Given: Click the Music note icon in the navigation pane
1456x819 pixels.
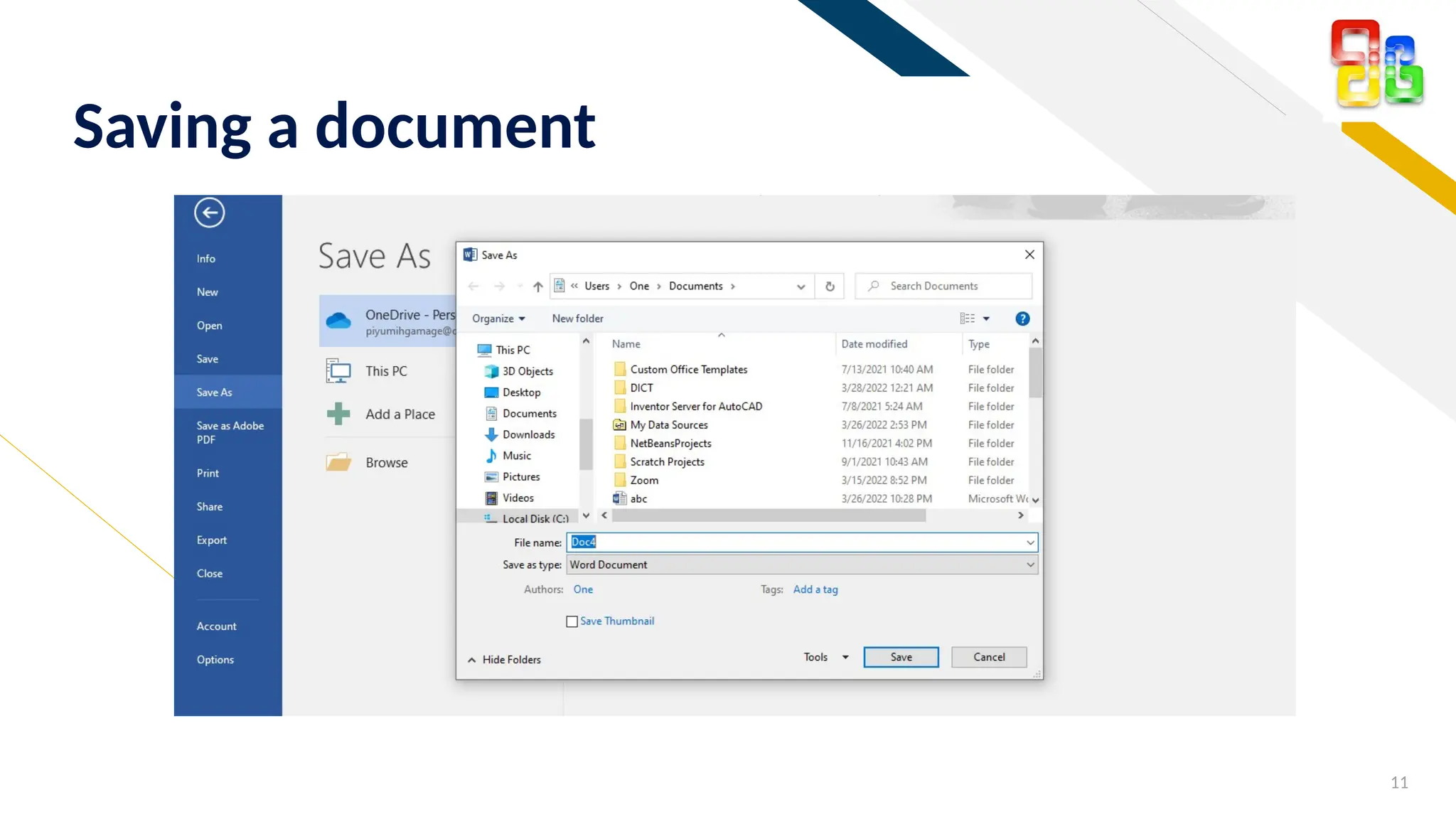Looking at the screenshot, I should pos(491,456).
